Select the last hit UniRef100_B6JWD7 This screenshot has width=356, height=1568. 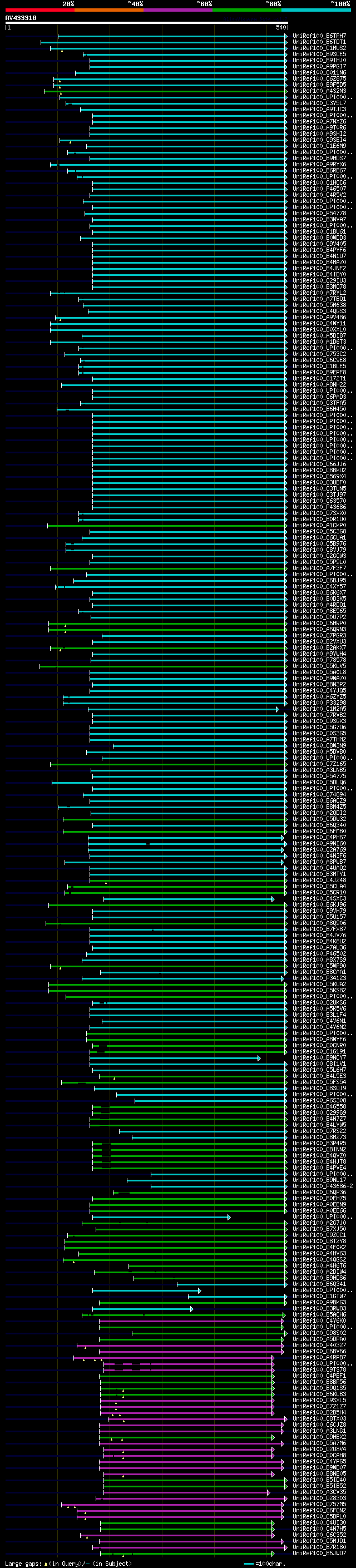(x=319, y=1554)
